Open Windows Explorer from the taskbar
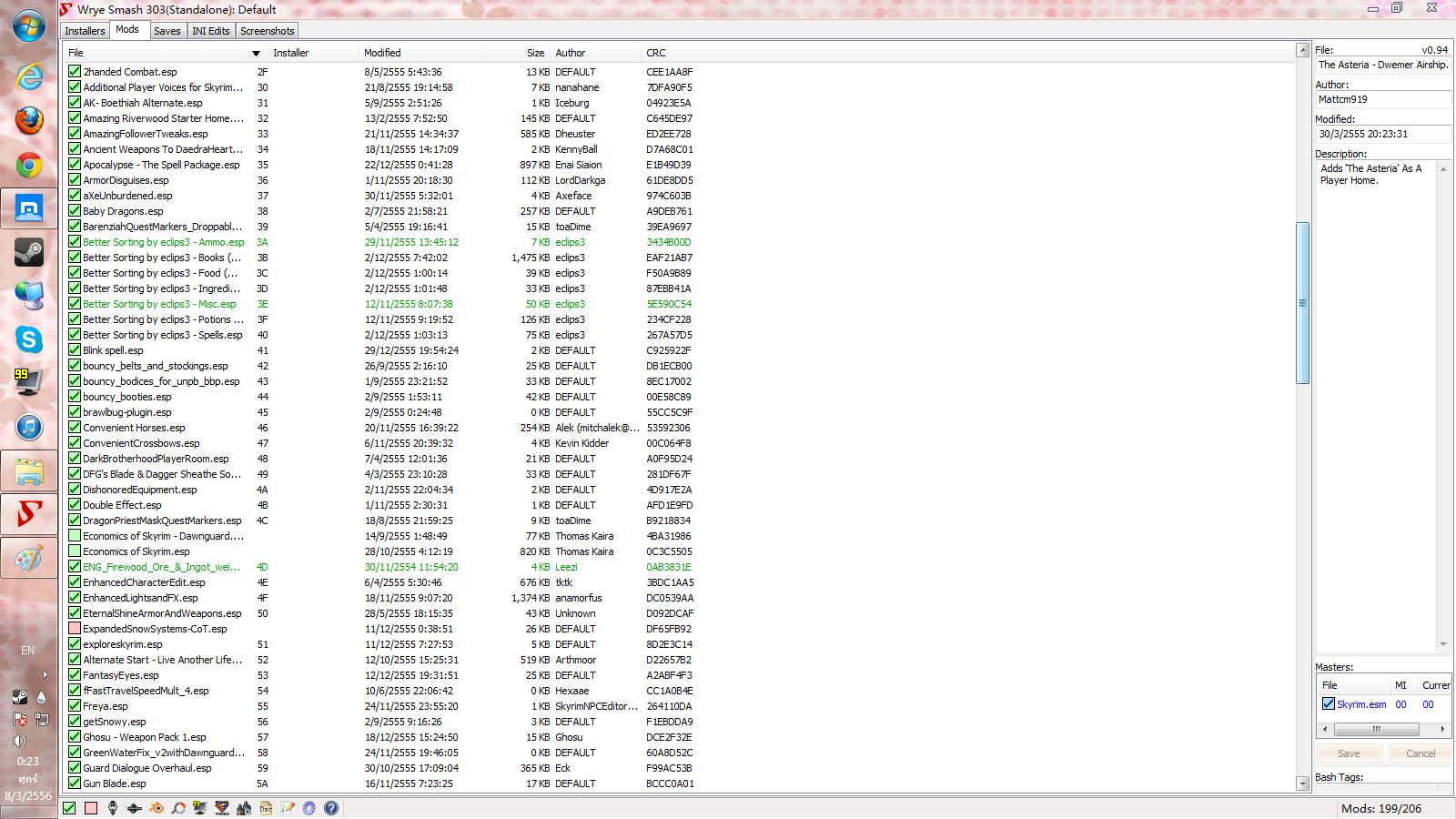The height and width of the screenshot is (819, 1456). (28, 470)
